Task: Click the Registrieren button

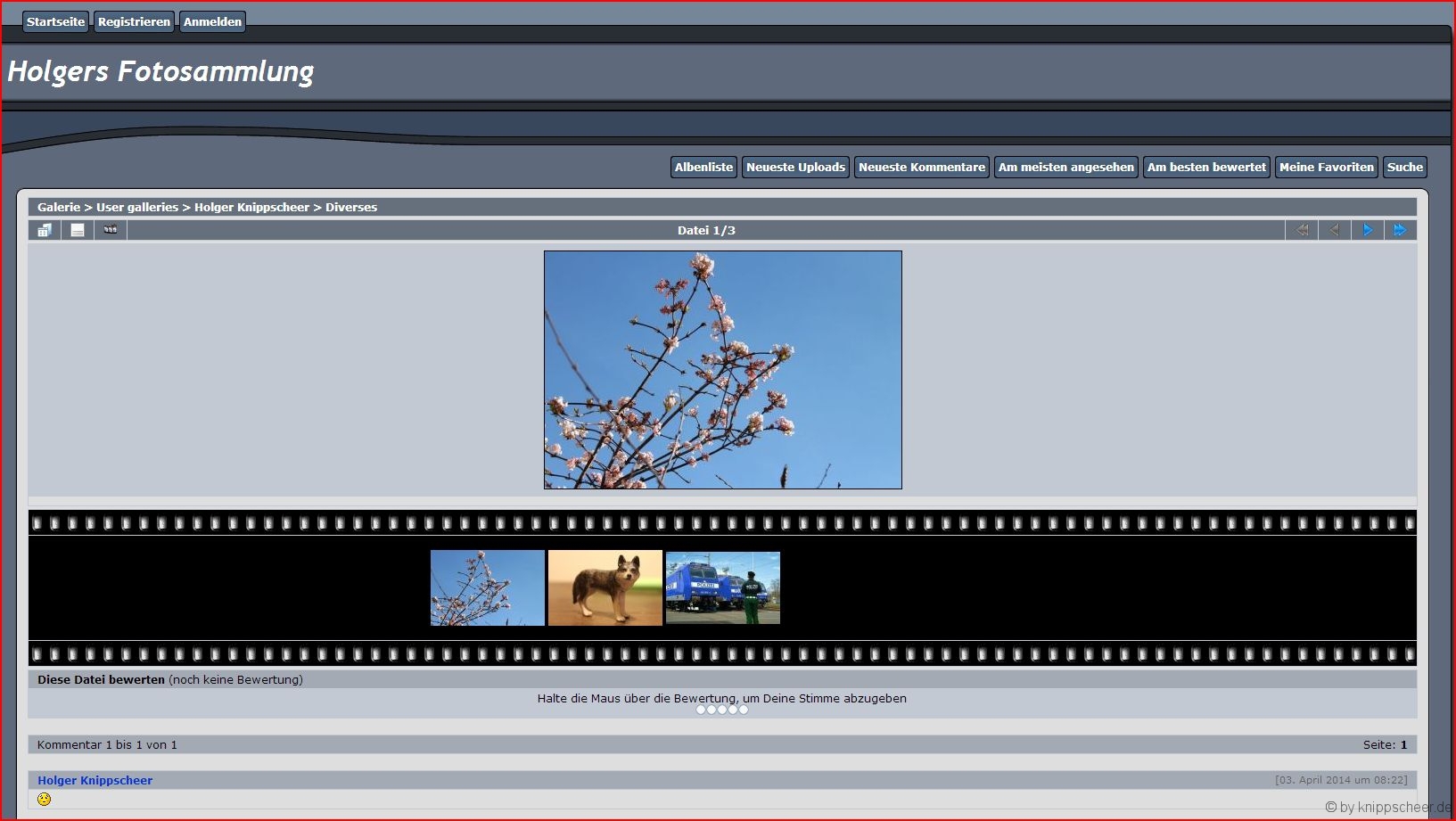Action: (x=134, y=21)
